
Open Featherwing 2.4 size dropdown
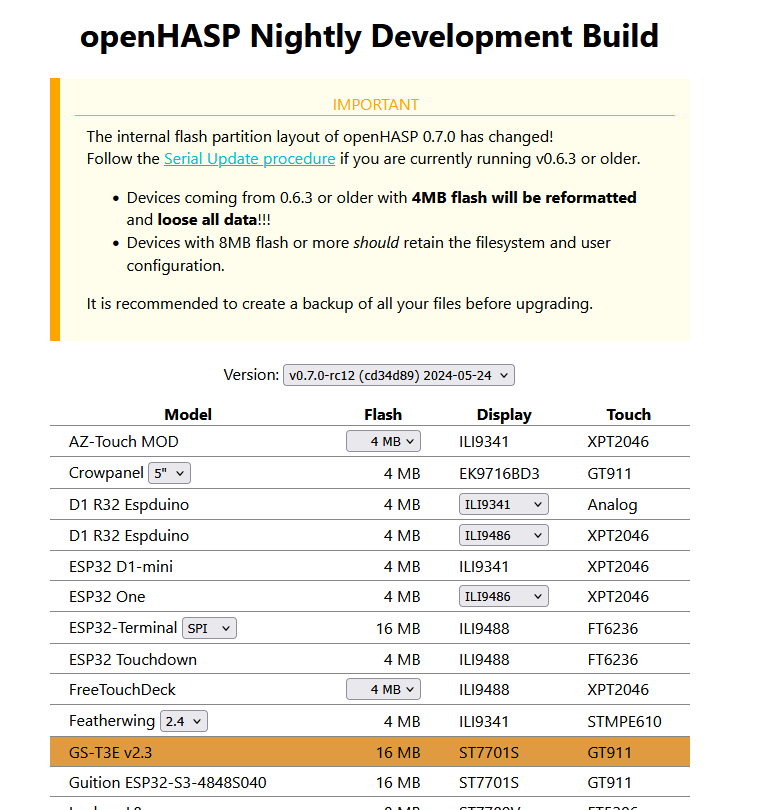pos(183,721)
